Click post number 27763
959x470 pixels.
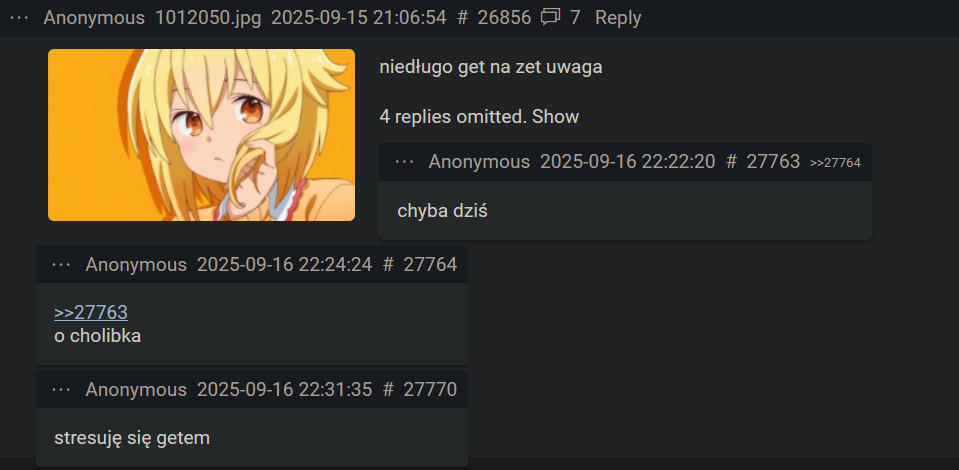coord(773,162)
